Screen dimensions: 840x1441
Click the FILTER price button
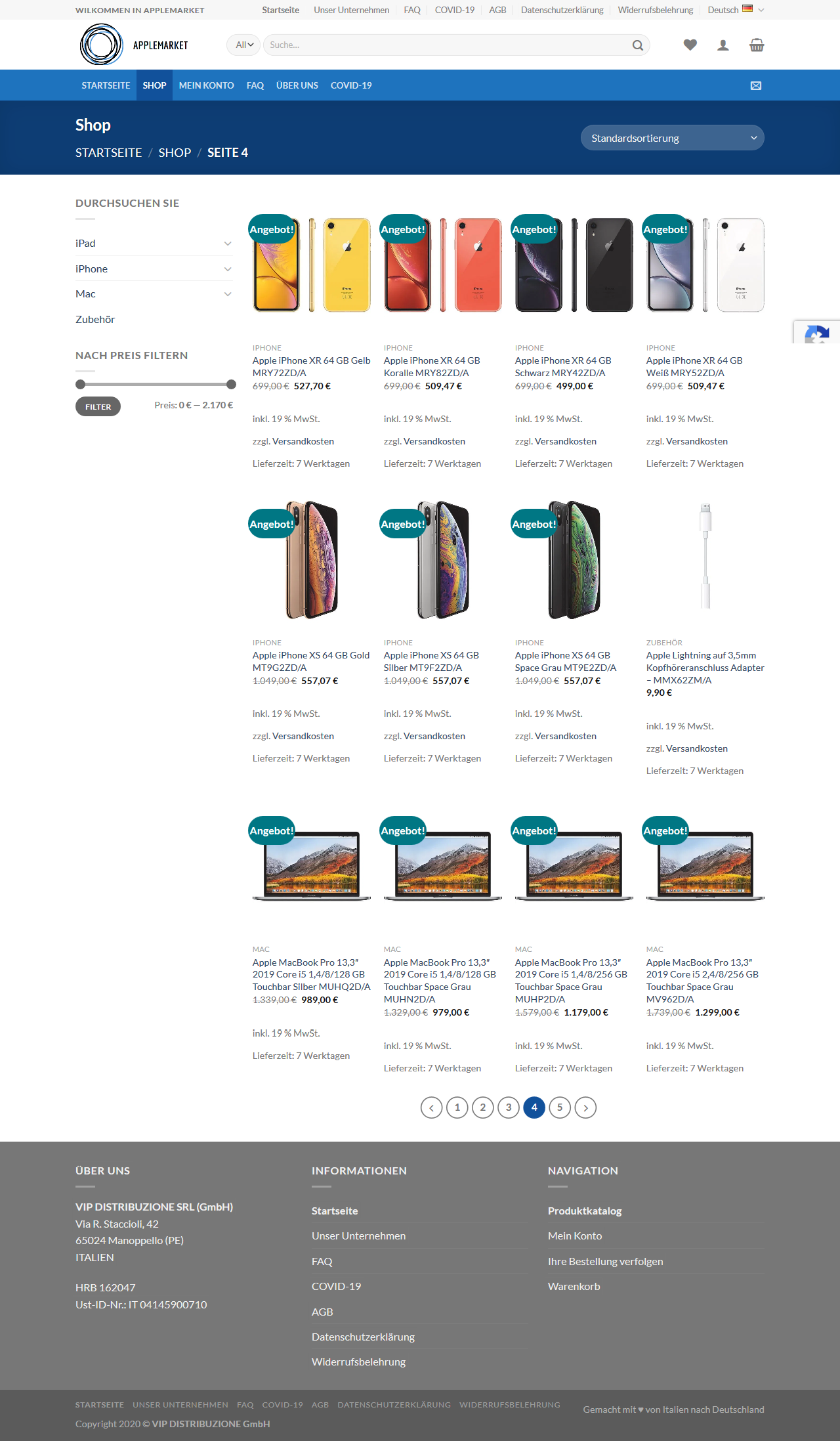98,407
